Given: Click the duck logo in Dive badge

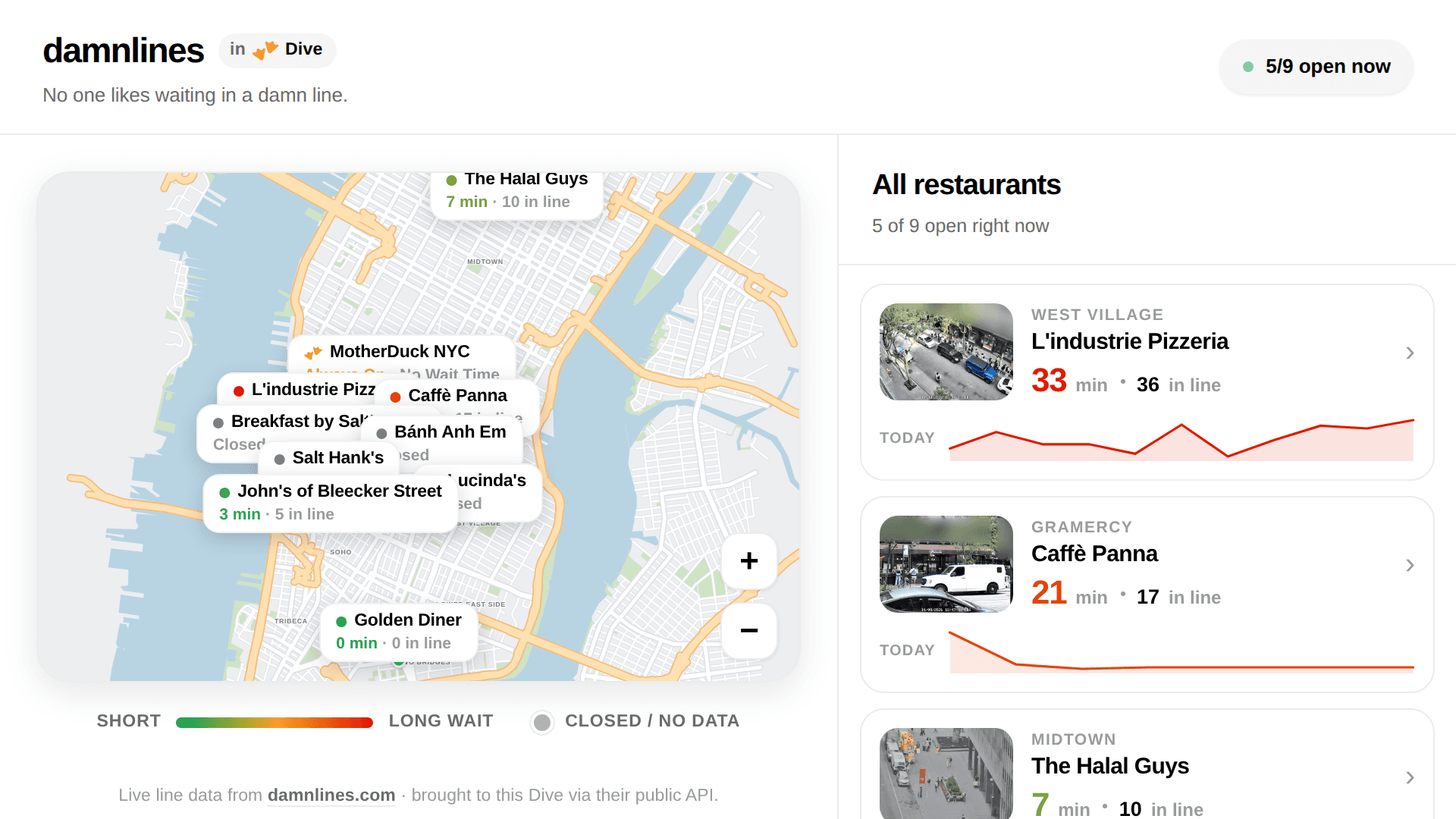Looking at the screenshot, I should [265, 50].
